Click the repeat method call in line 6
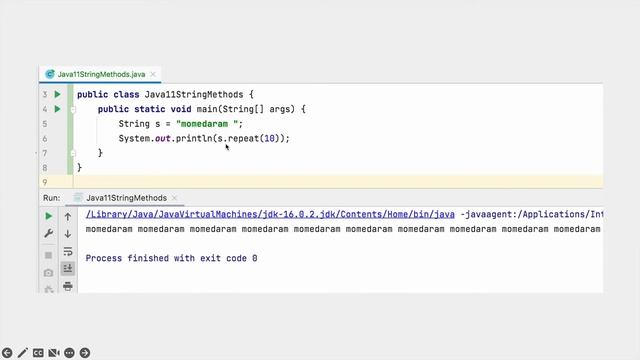The width and height of the screenshot is (640, 360). 243,138
